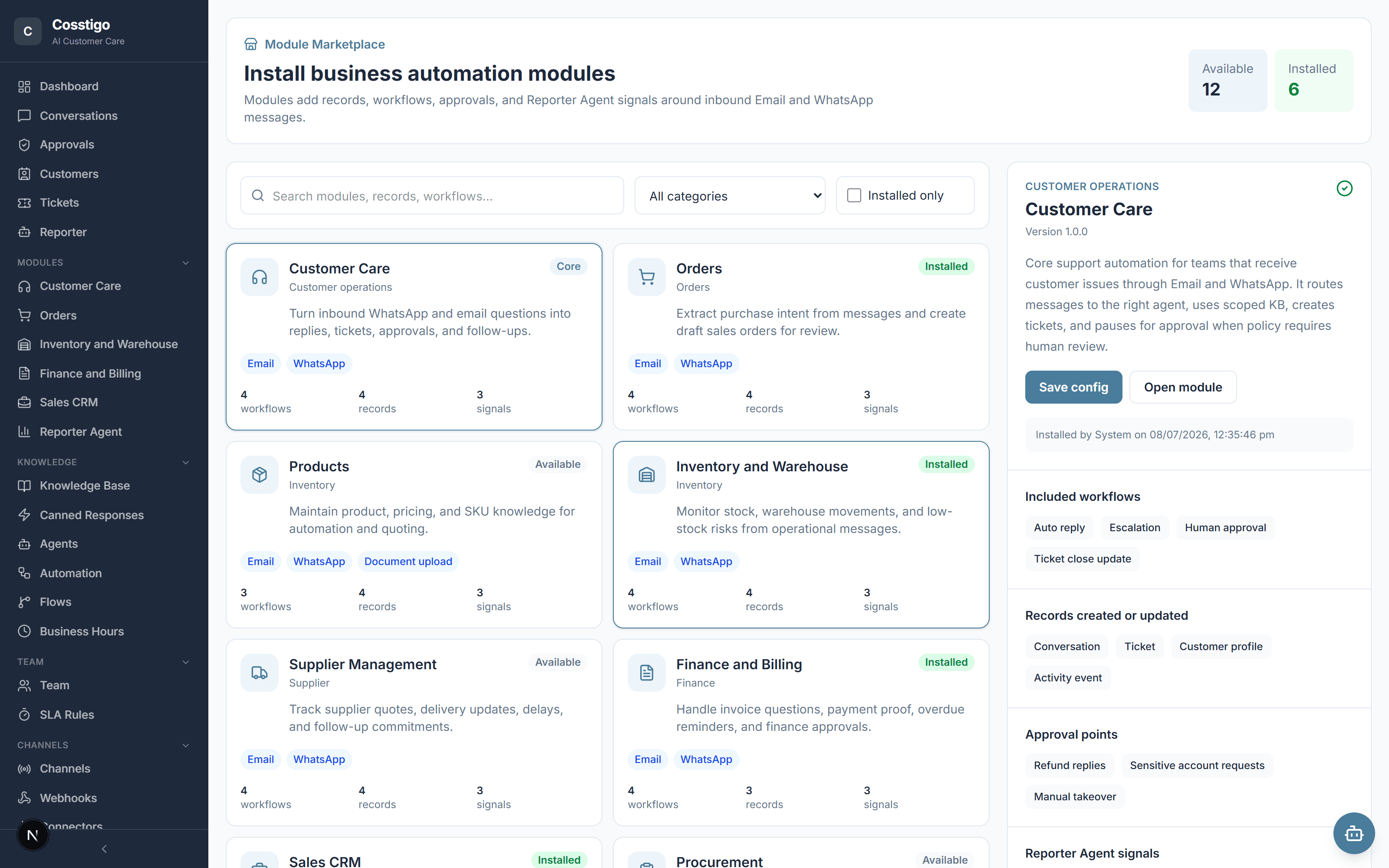Collapse the KNOWLEDGE sidebar section
The height and width of the screenshot is (868, 1389).
tap(185, 462)
